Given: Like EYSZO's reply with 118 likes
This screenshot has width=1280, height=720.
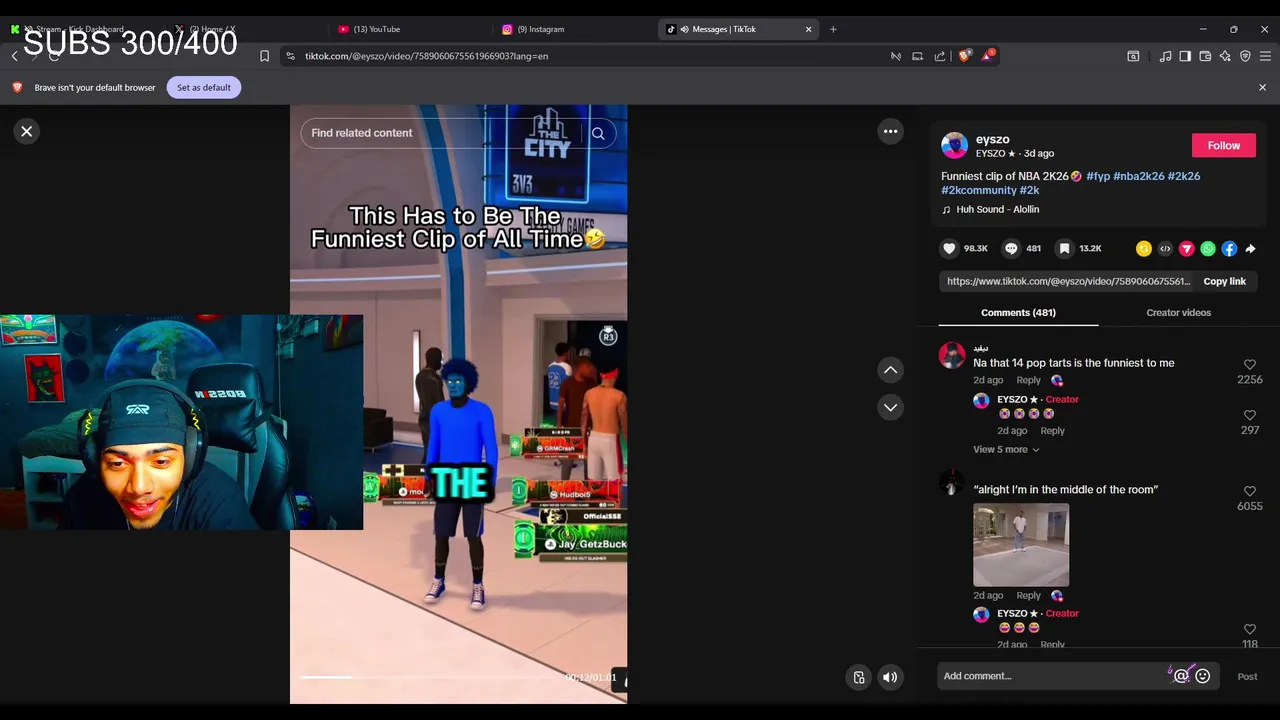Looking at the screenshot, I should tap(1249, 629).
